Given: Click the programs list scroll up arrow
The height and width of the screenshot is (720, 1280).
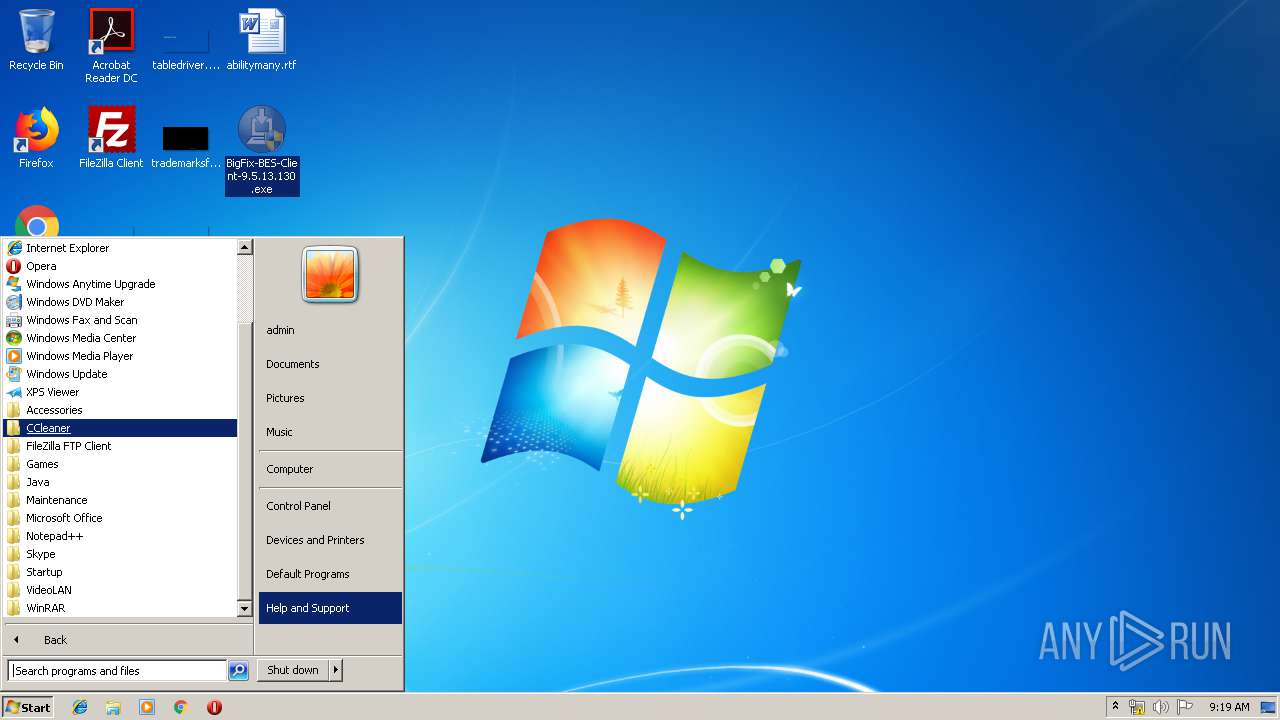Looking at the screenshot, I should (x=245, y=247).
